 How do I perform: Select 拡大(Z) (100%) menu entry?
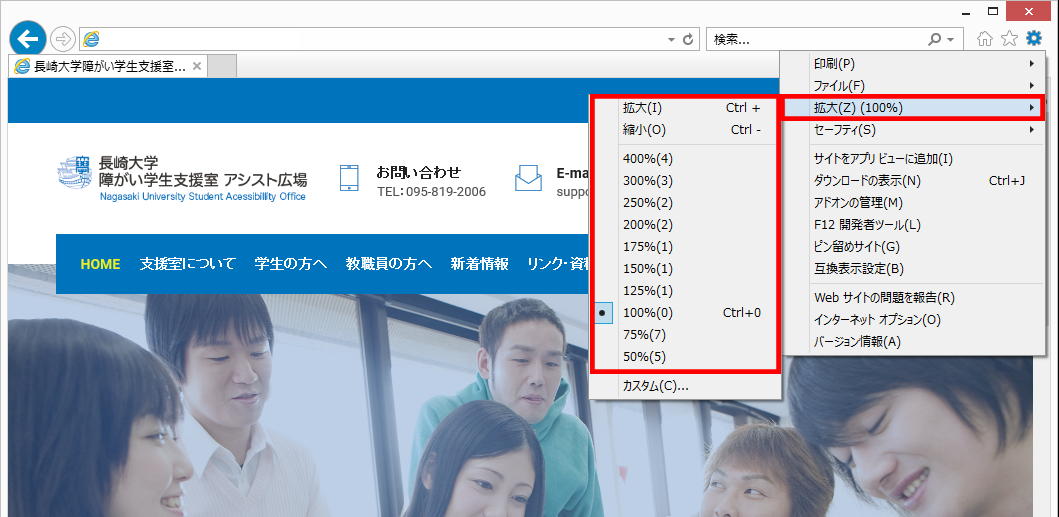point(913,107)
